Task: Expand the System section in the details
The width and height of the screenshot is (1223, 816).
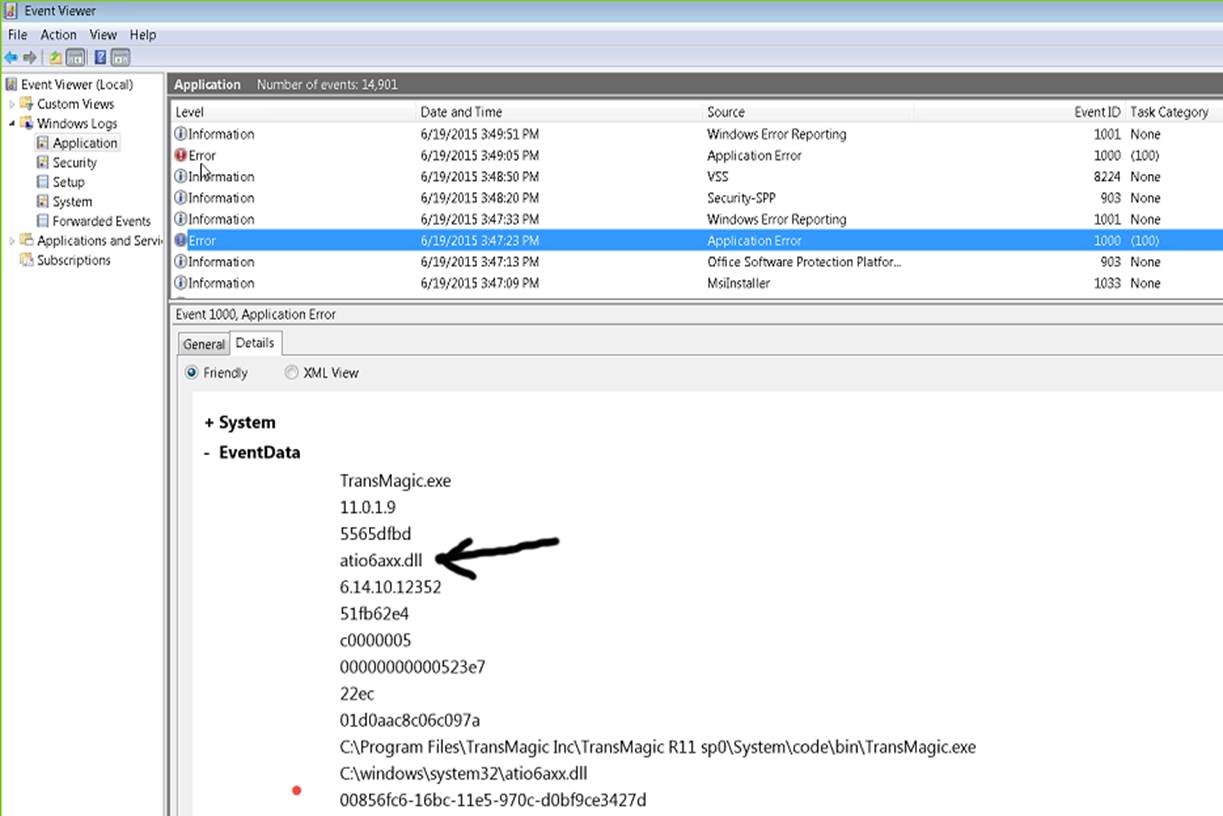Action: pos(209,423)
